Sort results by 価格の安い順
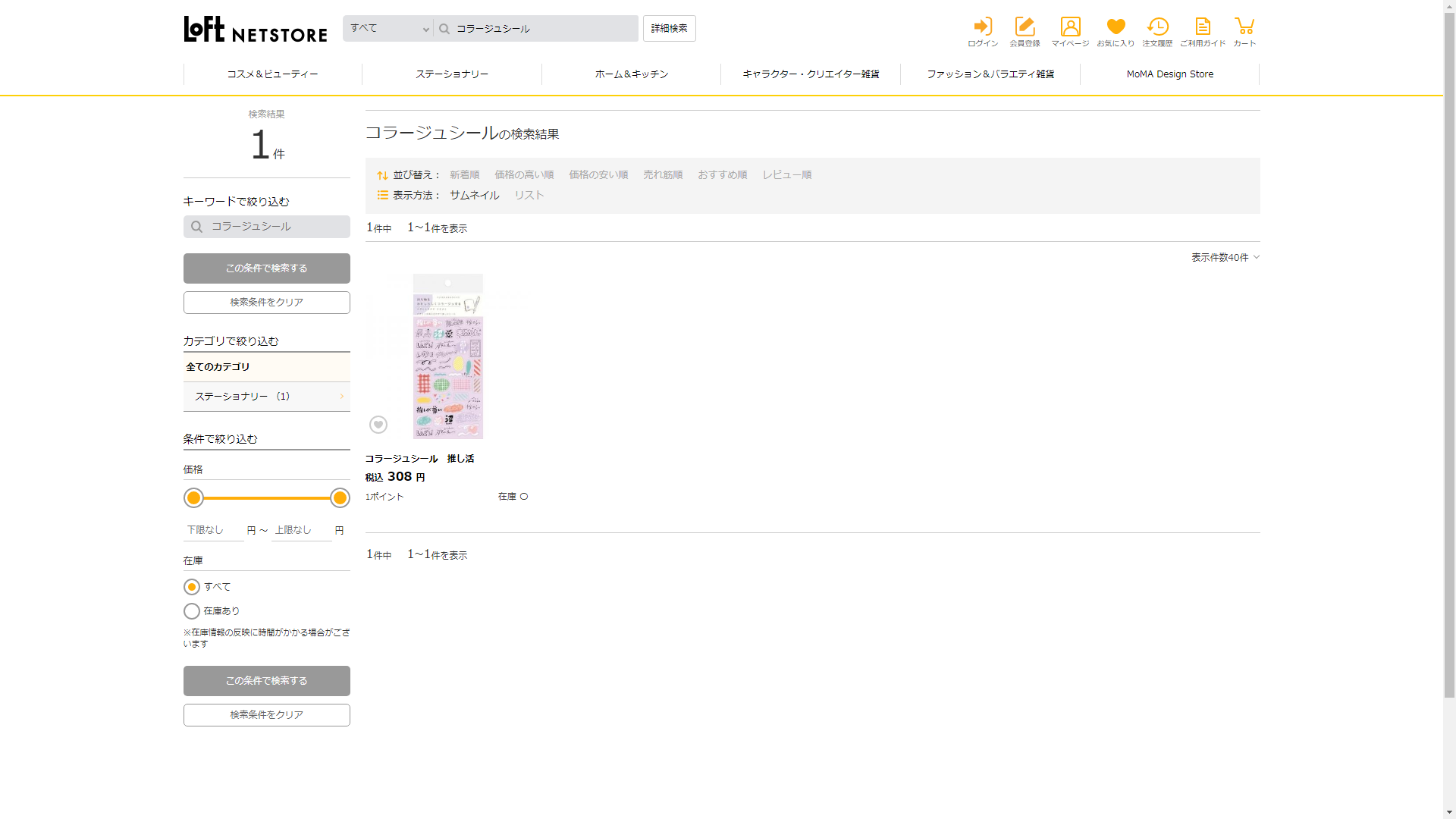1456x819 pixels. (x=598, y=175)
